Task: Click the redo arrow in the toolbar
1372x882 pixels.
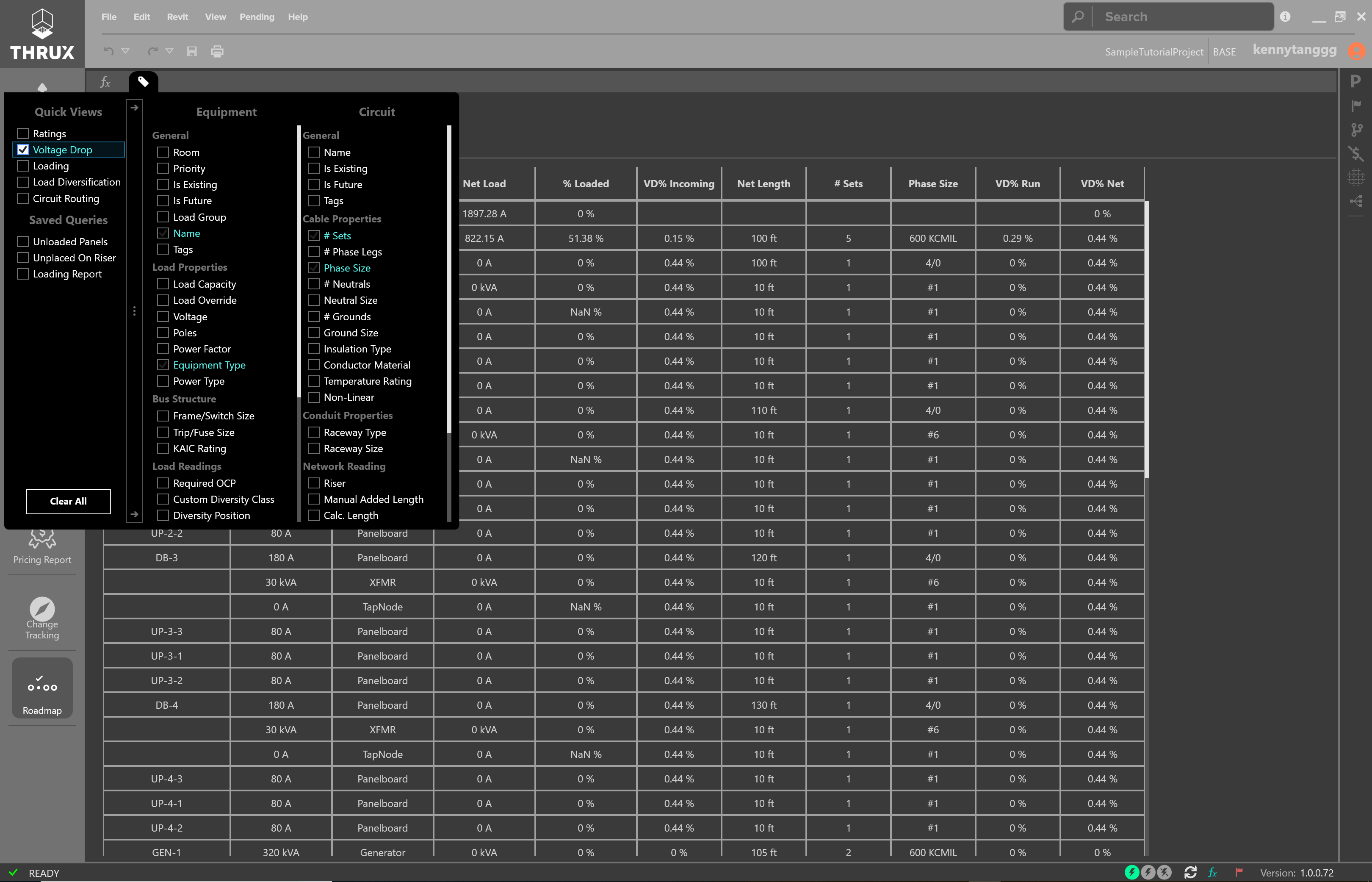Action: [152, 52]
